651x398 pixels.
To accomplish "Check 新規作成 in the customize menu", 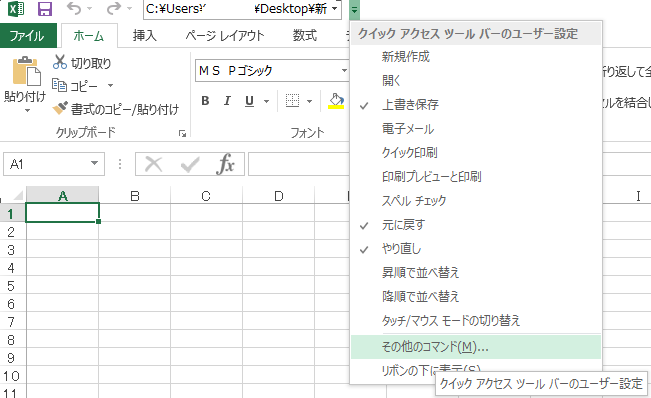I will [x=476, y=56].
